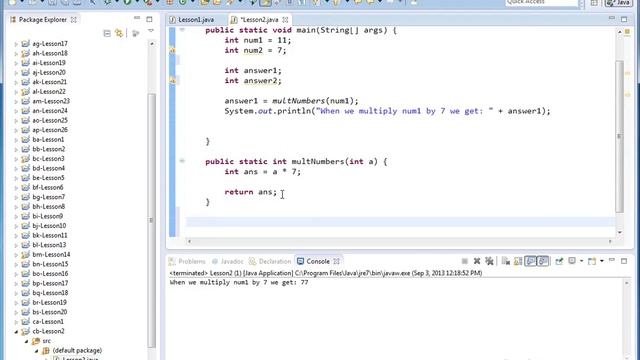
Task: Collapse all in Package Explorer
Action: (107, 33)
